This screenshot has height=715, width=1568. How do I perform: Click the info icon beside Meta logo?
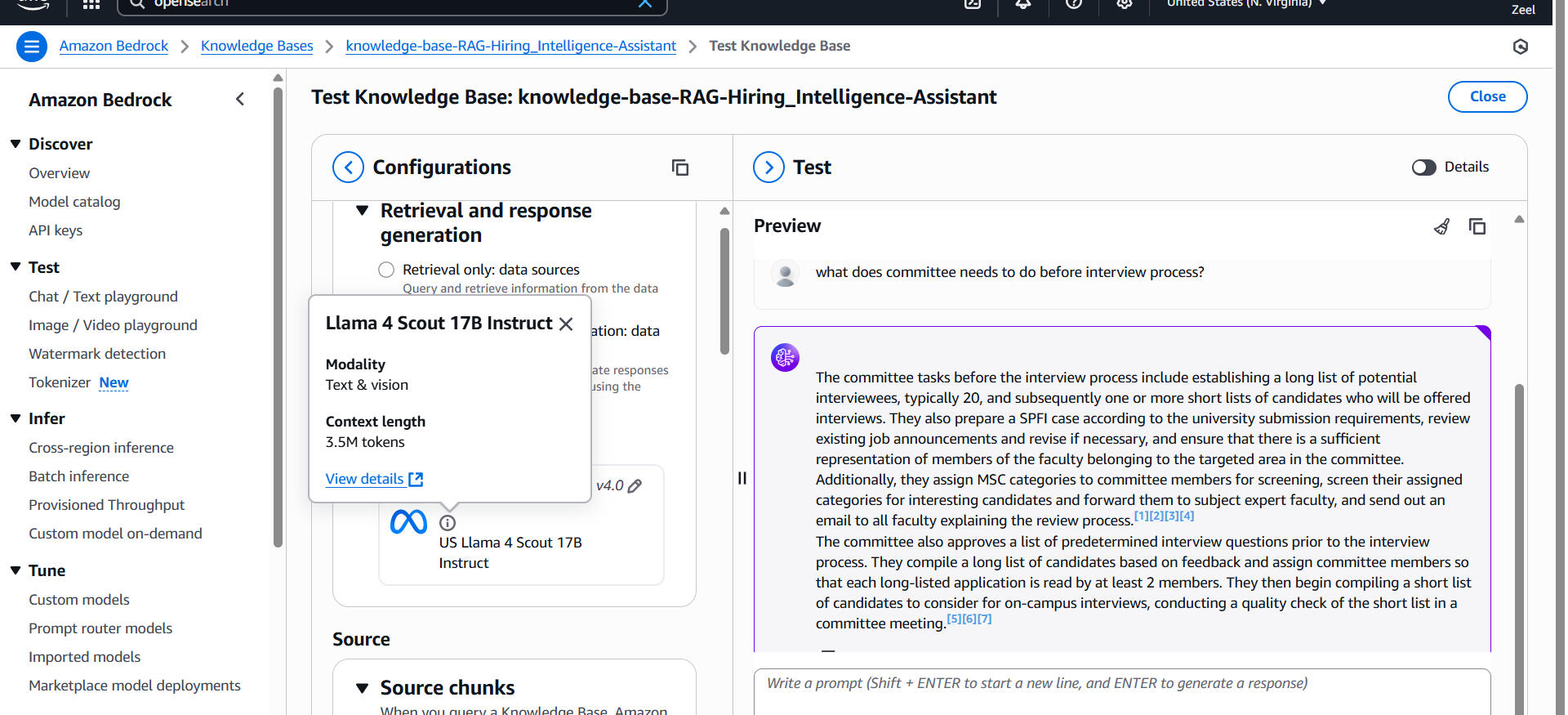448,523
